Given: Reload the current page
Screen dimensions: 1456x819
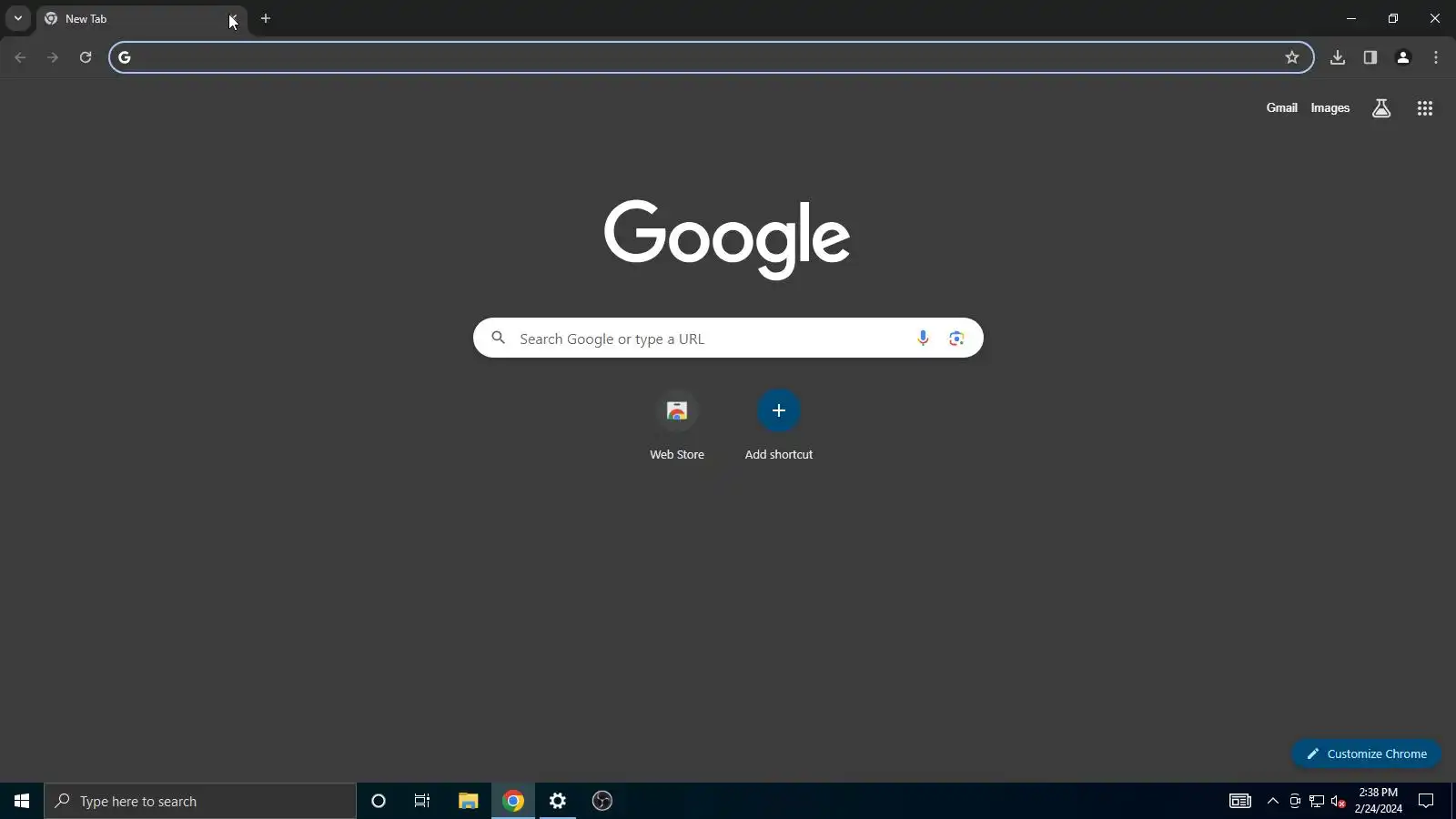Looking at the screenshot, I should (x=86, y=57).
